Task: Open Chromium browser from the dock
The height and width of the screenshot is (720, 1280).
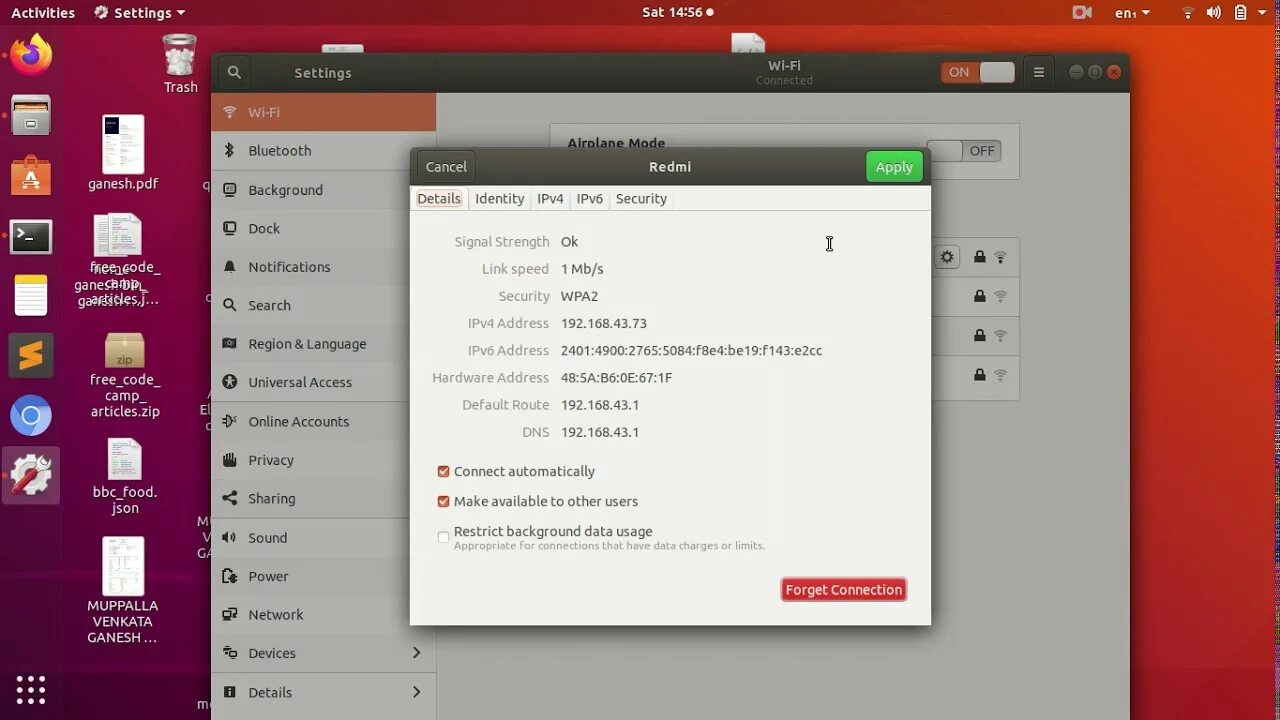Action: (31, 416)
